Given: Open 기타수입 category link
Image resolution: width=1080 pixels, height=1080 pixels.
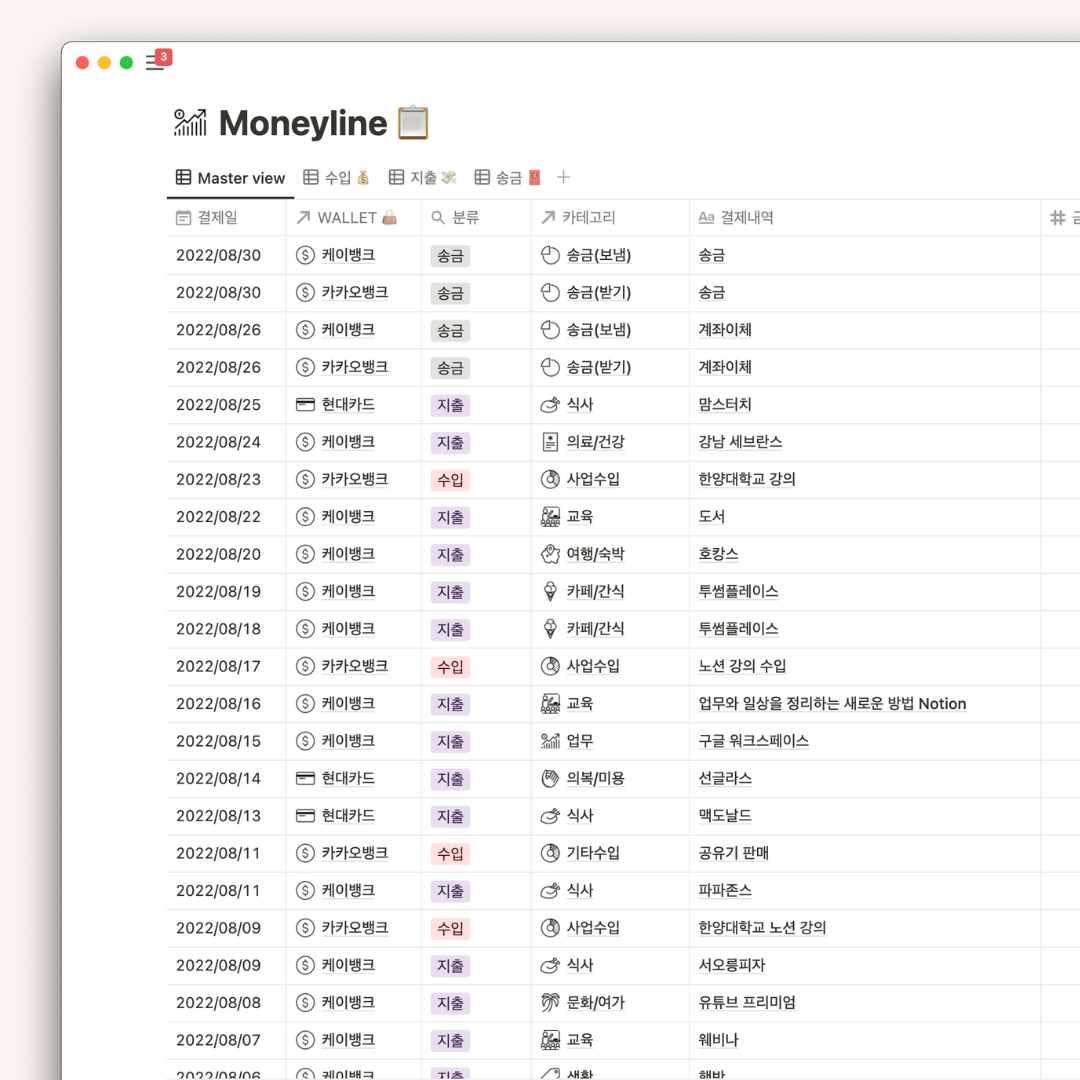Looking at the screenshot, I should (x=592, y=853).
